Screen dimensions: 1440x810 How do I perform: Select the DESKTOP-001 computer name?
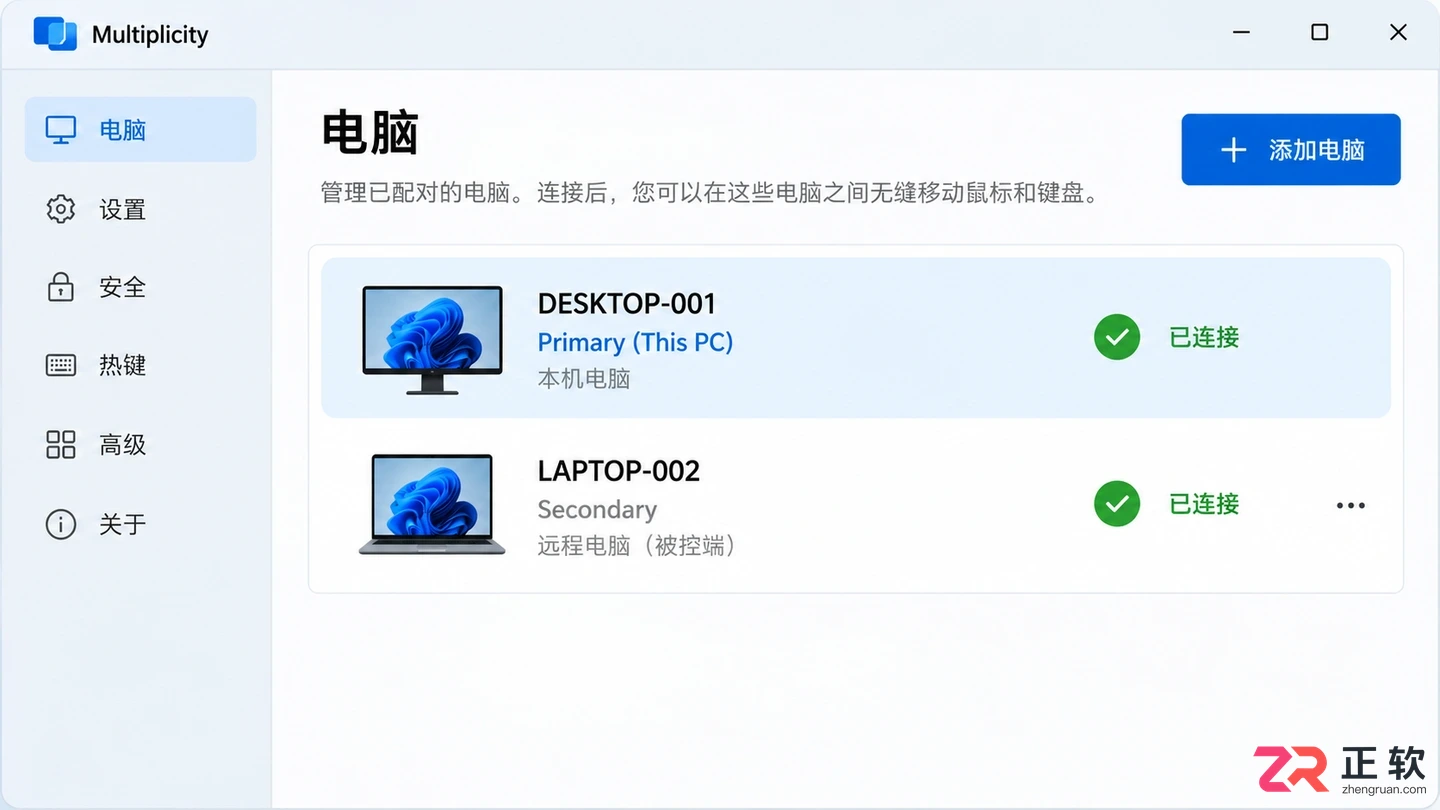[x=627, y=303]
